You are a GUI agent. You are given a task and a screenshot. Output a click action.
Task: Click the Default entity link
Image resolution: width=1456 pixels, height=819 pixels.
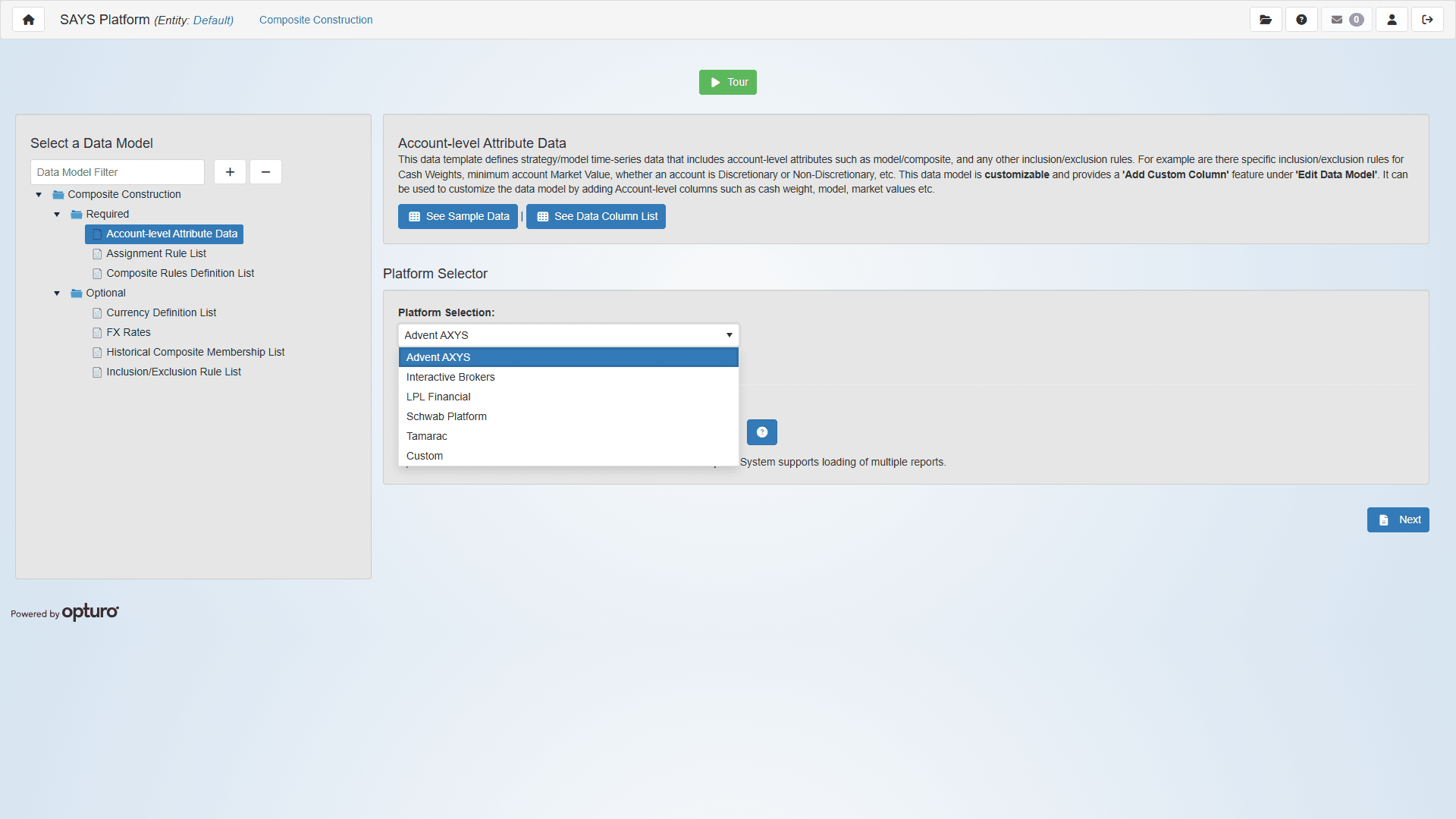(213, 20)
